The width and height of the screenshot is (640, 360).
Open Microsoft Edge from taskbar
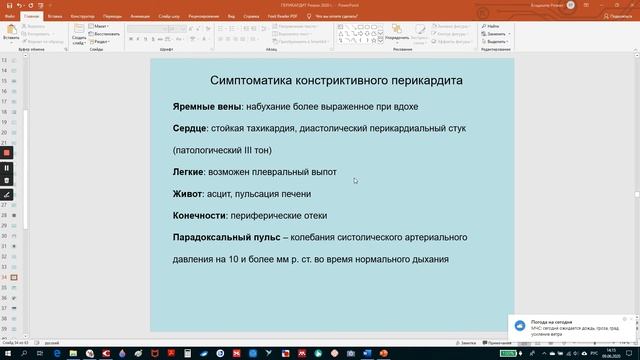pyautogui.click(x=57, y=353)
